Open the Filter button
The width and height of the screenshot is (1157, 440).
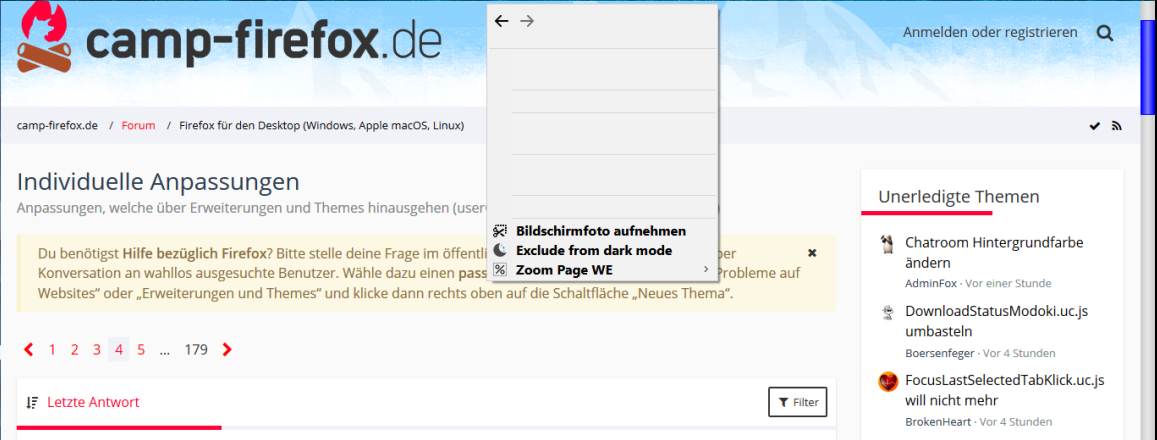(798, 402)
